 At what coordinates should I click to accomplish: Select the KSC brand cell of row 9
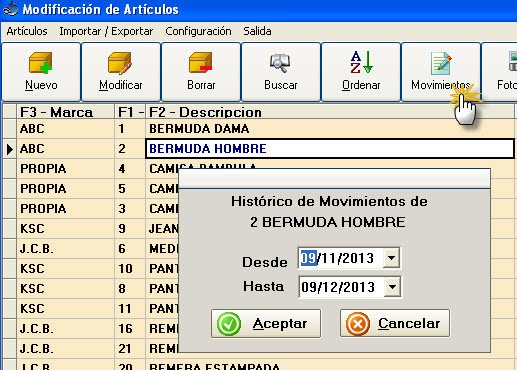click(65, 229)
